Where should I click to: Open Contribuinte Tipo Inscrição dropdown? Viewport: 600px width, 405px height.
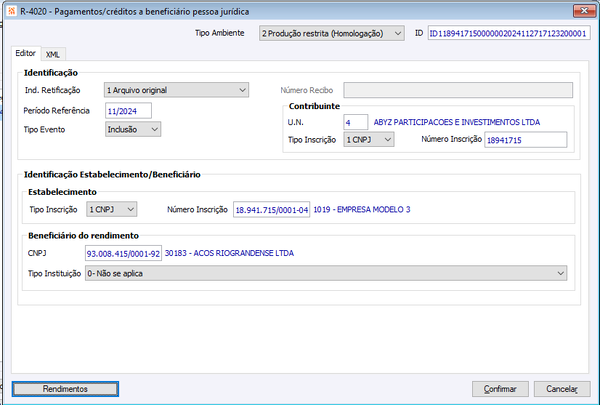[369, 140]
